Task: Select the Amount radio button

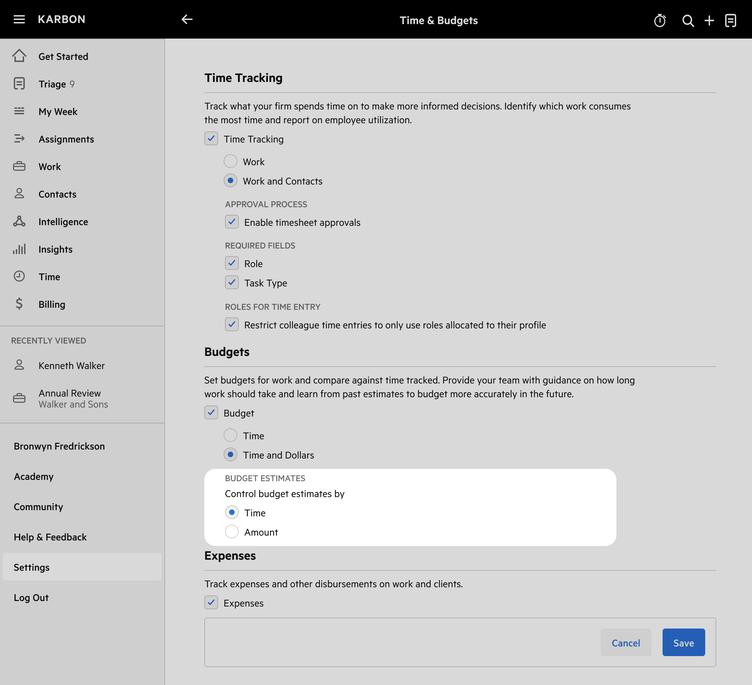Action: point(232,532)
